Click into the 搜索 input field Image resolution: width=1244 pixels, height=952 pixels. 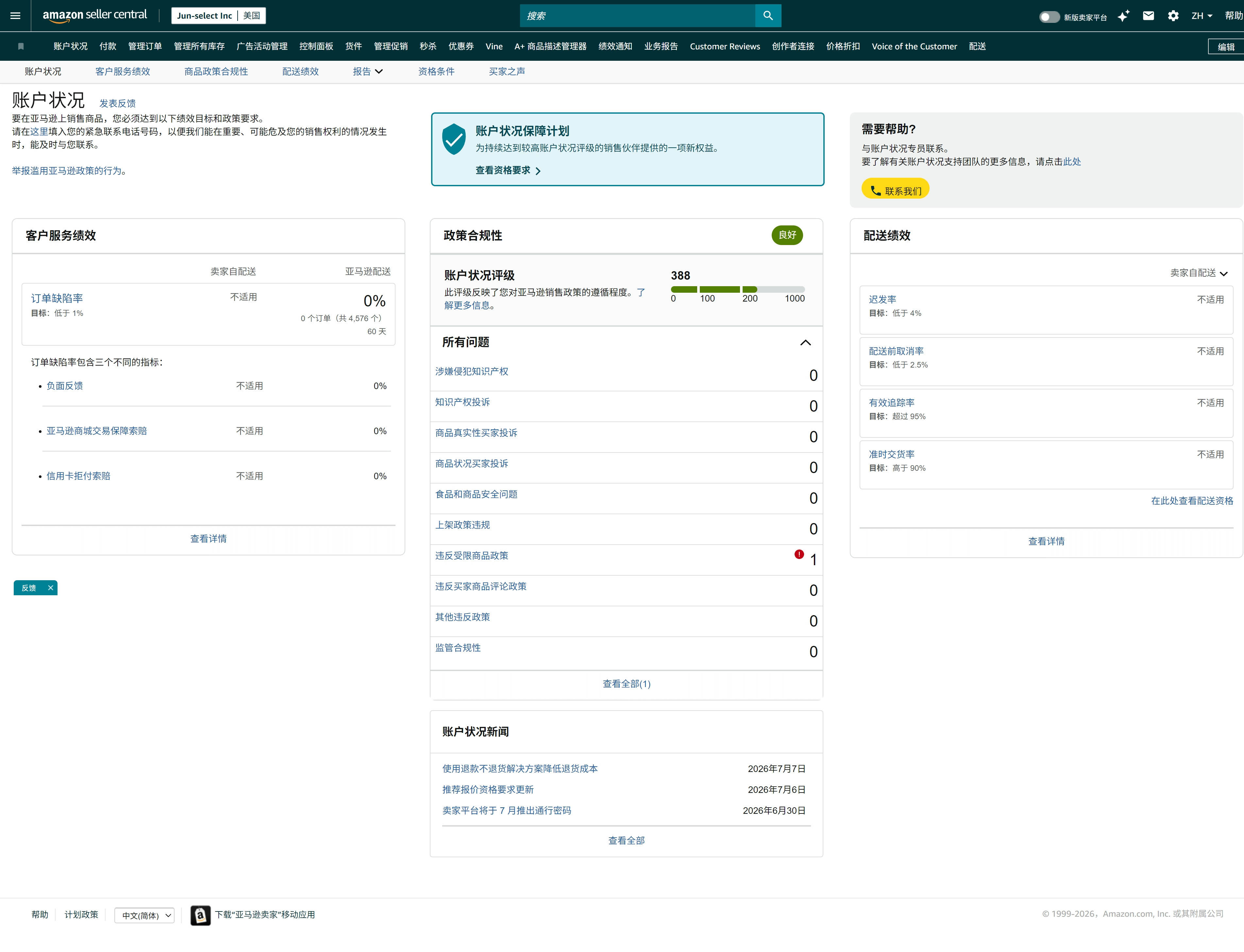(x=637, y=16)
